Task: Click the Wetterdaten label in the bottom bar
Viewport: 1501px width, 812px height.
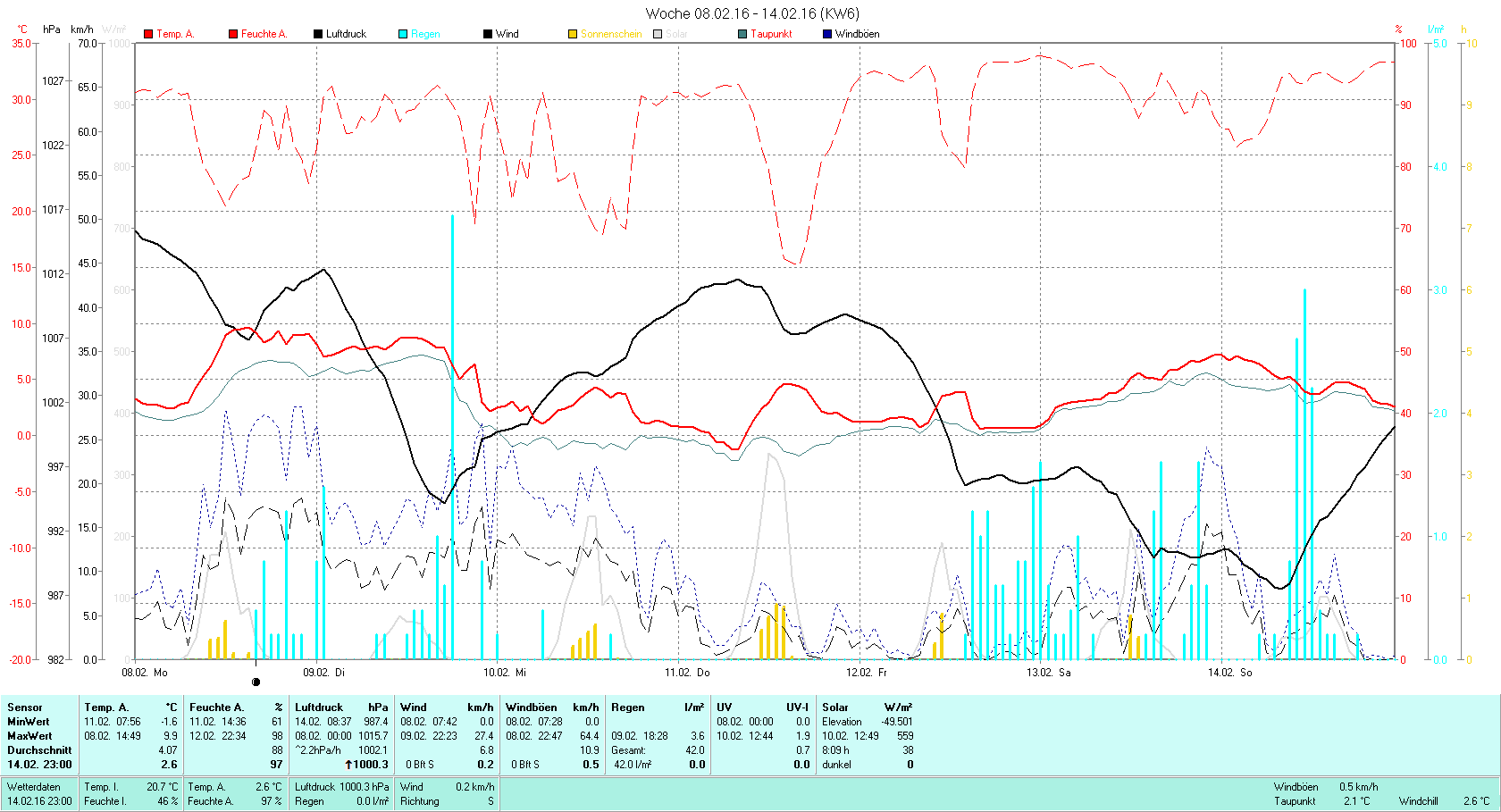Action: click(x=34, y=787)
